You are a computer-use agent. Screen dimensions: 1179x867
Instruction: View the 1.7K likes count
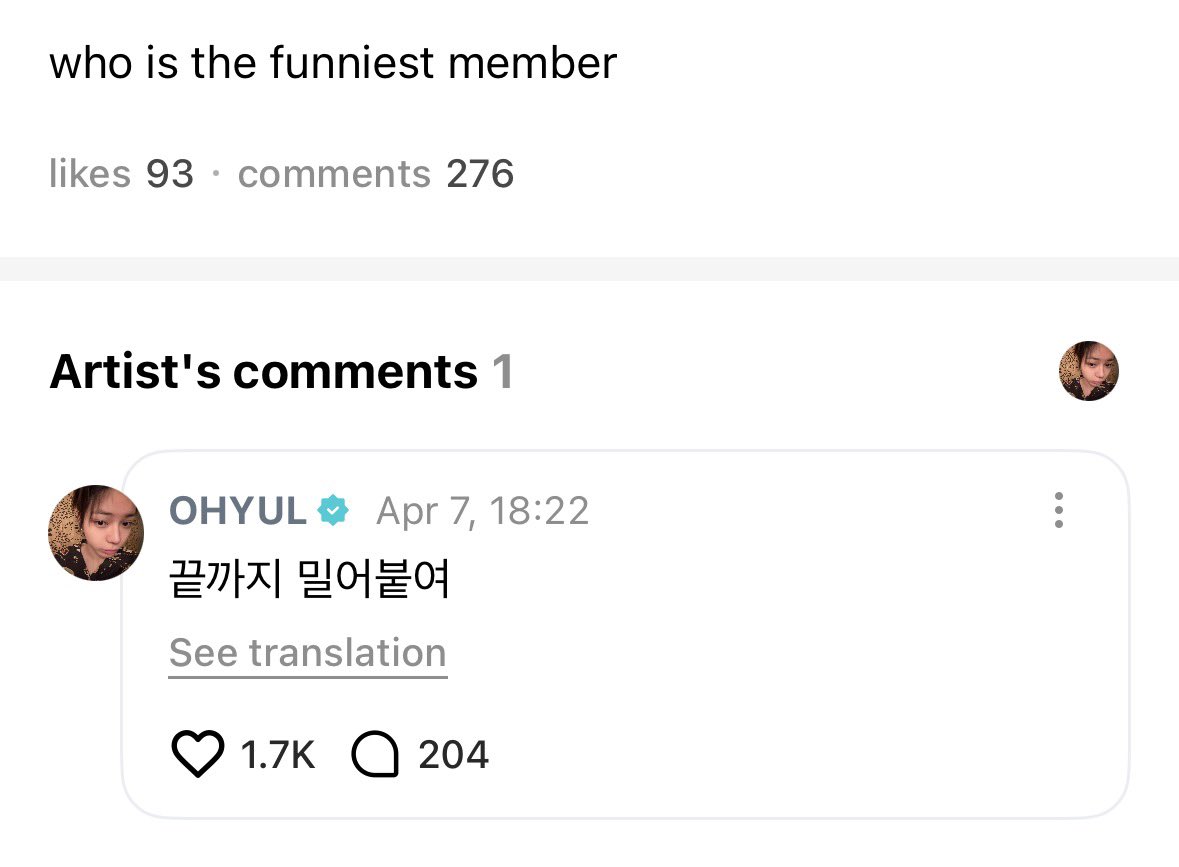pyautogui.click(x=278, y=754)
